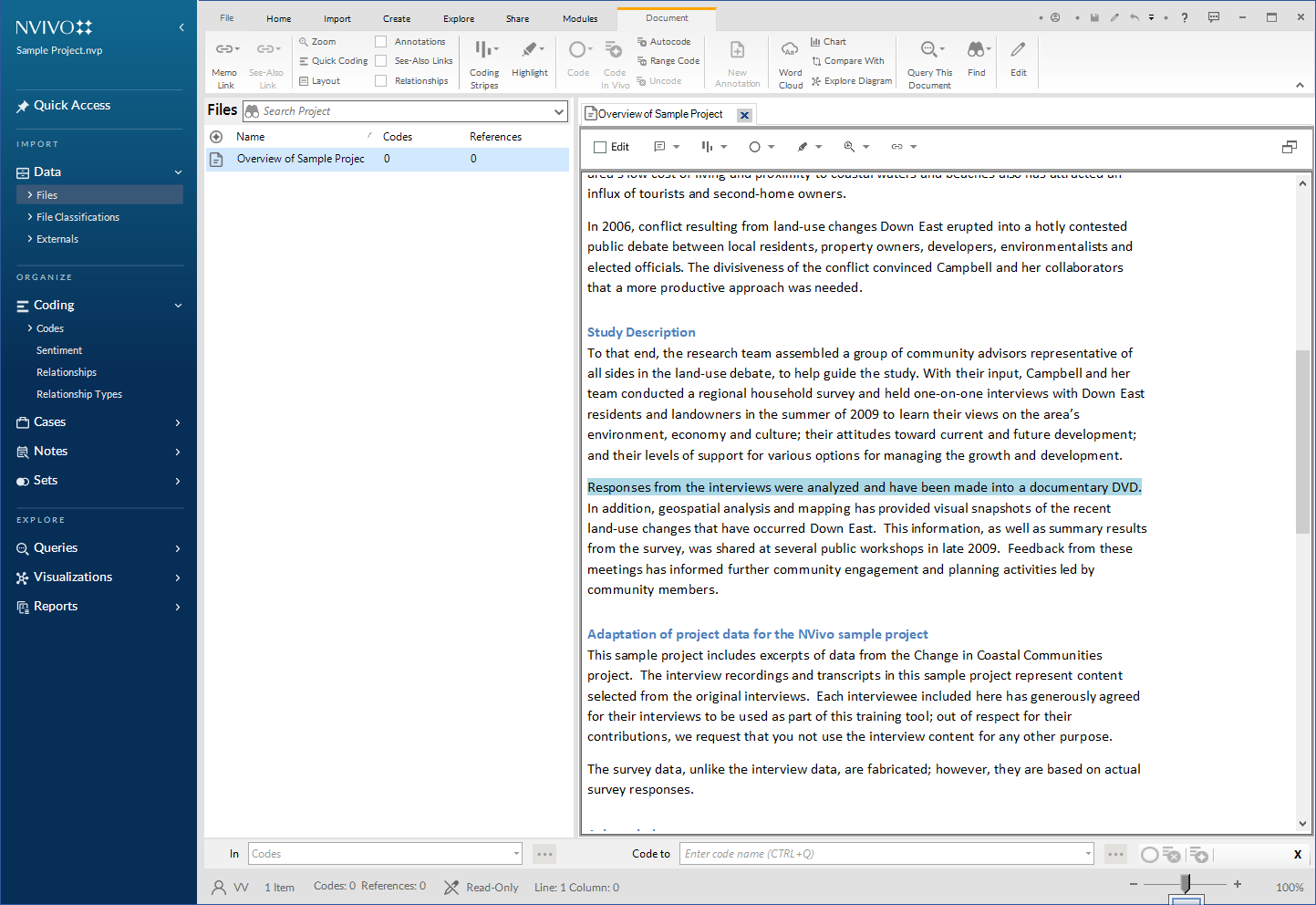Open Relationship Types
The width and height of the screenshot is (1316, 905).
tap(79, 394)
